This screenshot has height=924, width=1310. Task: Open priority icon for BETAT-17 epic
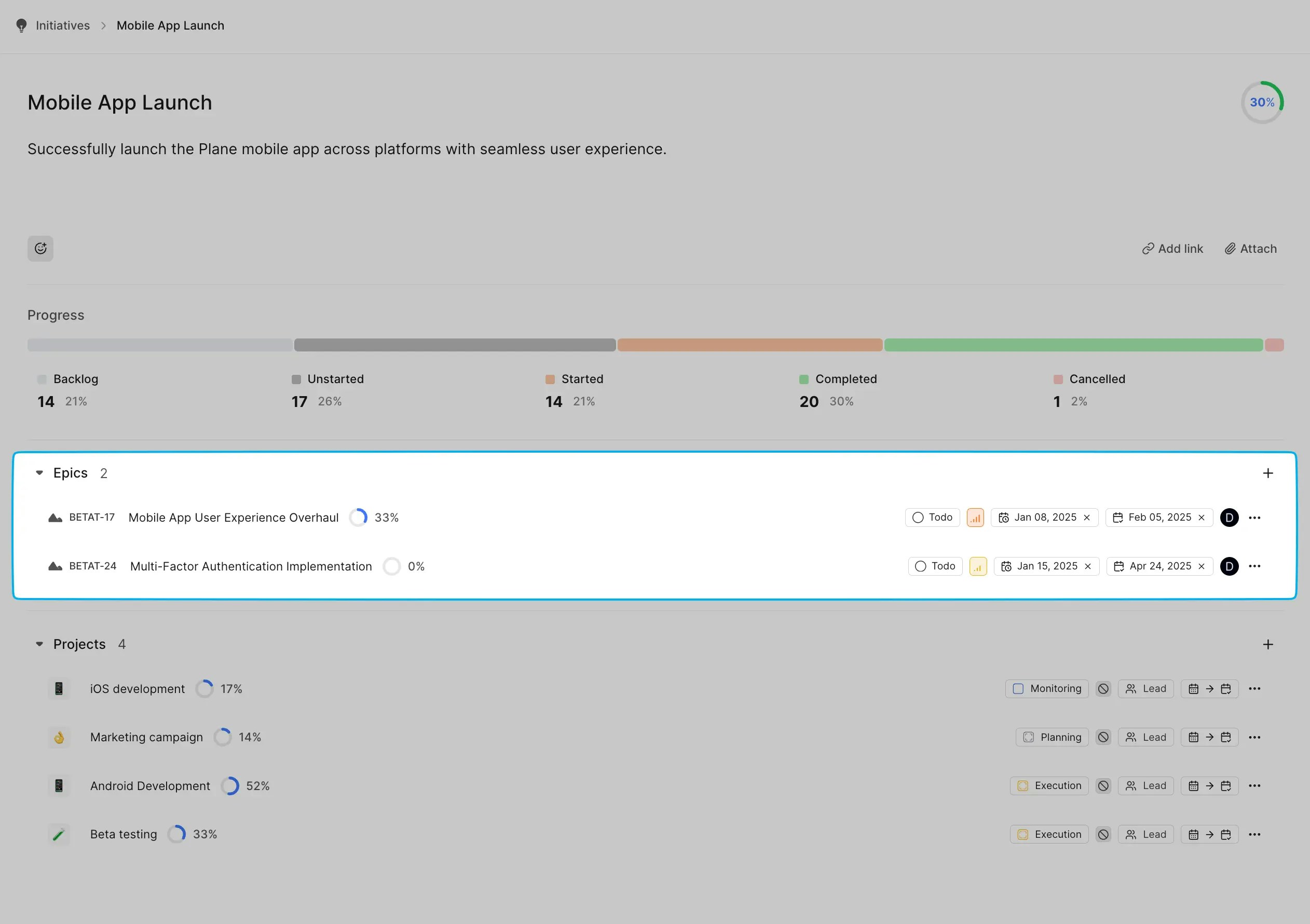(x=975, y=518)
